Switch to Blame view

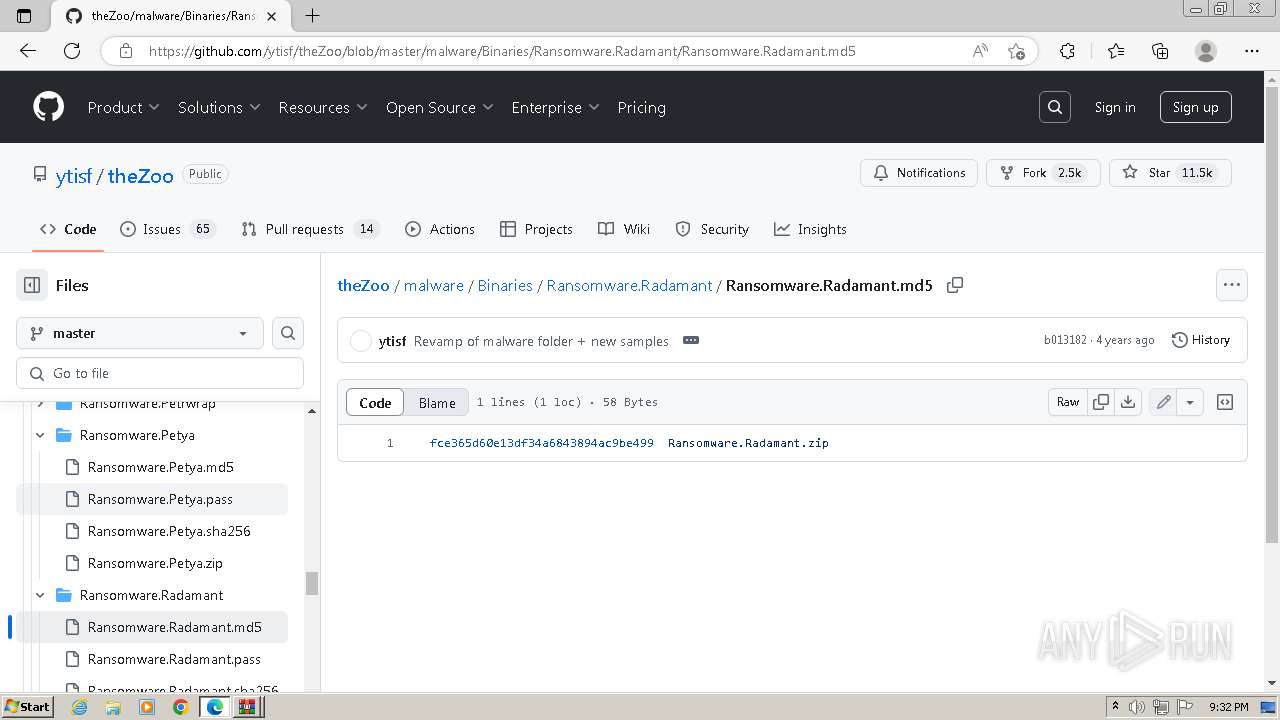[x=437, y=402]
